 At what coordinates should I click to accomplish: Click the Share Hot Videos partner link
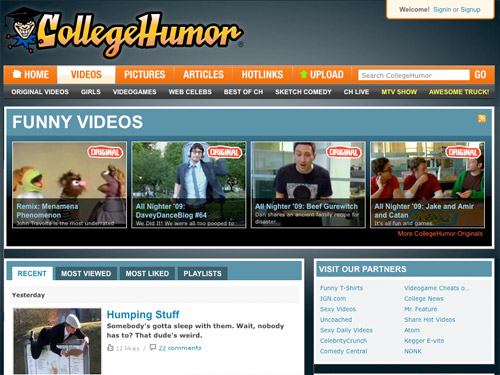pyautogui.click(x=429, y=320)
